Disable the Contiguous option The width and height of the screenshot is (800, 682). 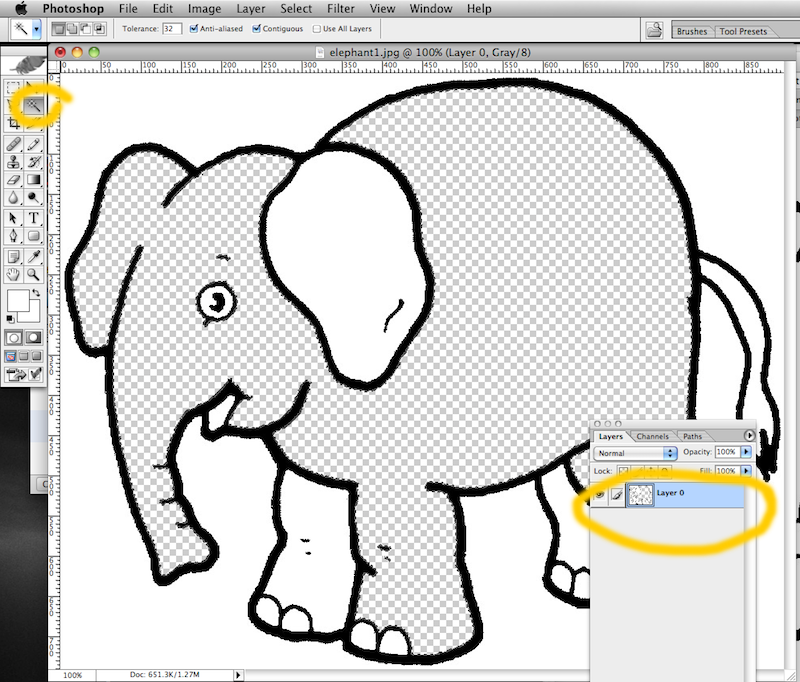(x=258, y=29)
